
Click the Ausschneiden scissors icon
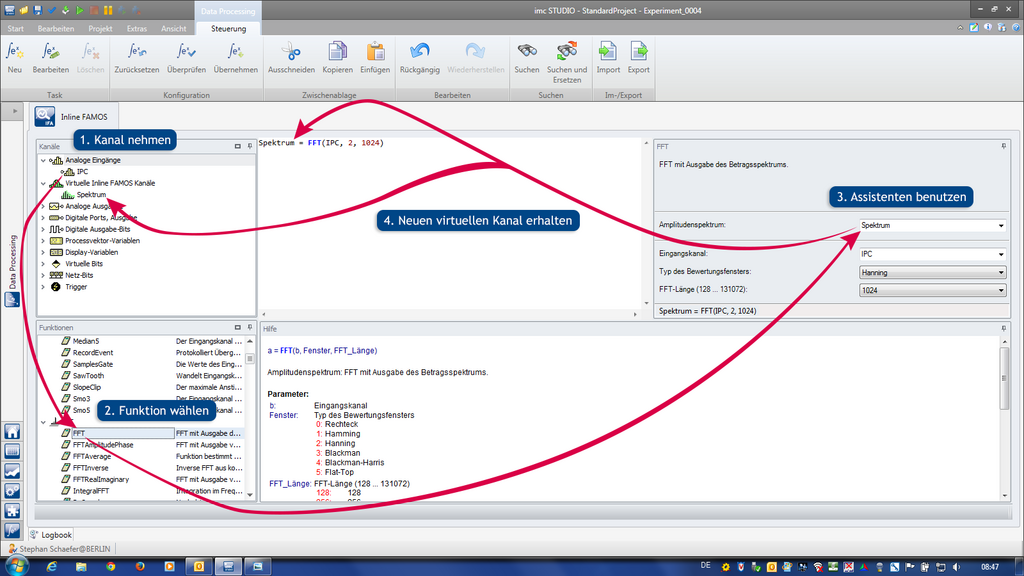click(x=291, y=52)
